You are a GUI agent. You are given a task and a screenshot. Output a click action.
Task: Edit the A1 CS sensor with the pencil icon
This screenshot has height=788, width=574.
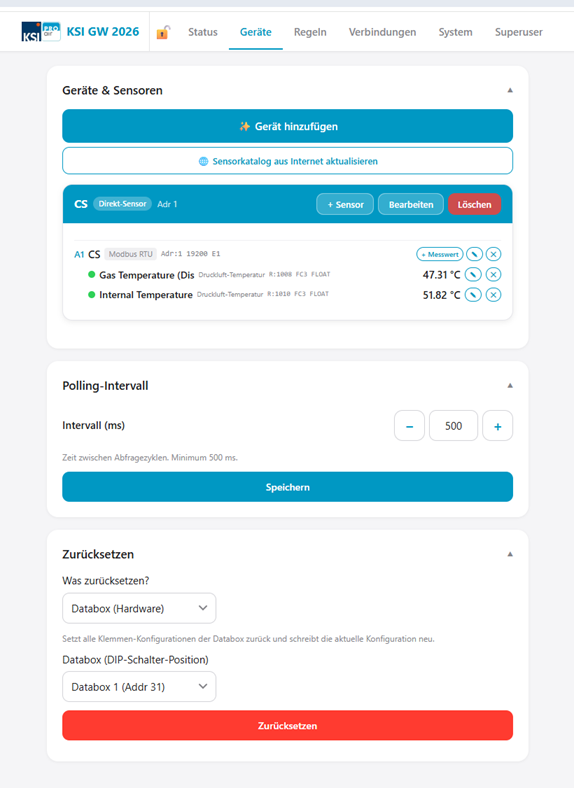[x=474, y=254]
